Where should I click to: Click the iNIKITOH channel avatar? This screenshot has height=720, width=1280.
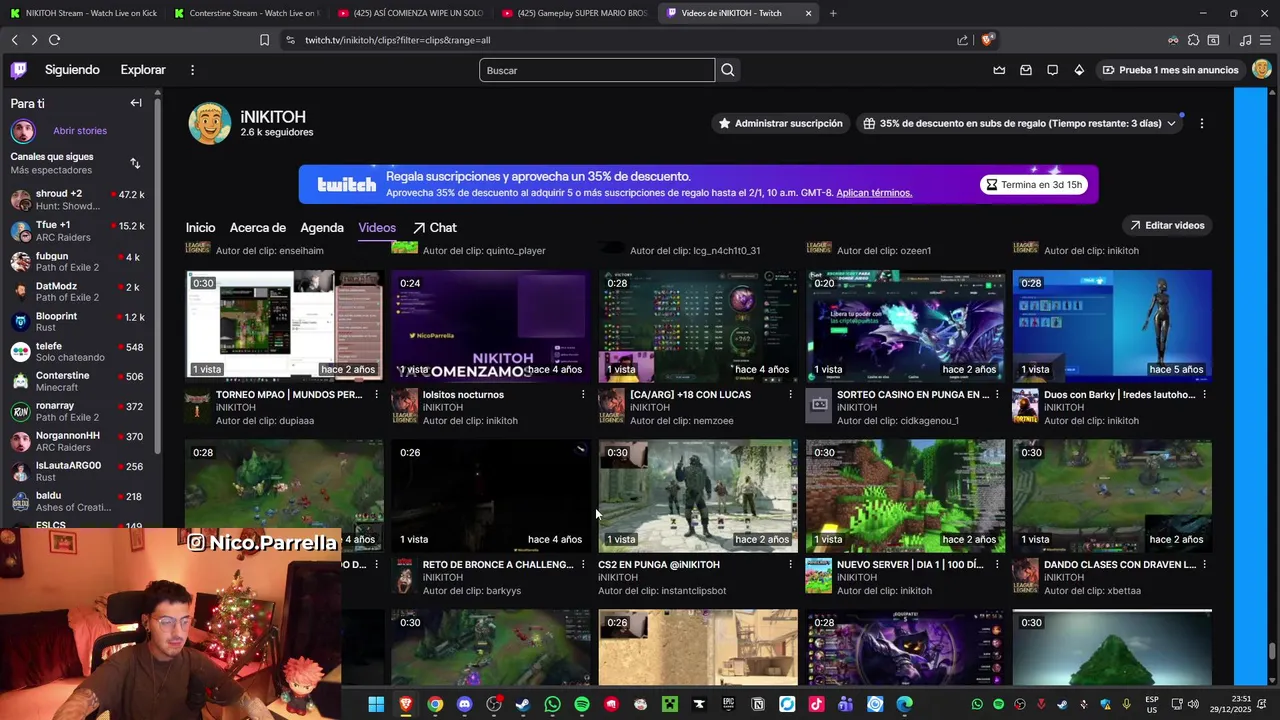click(x=210, y=124)
